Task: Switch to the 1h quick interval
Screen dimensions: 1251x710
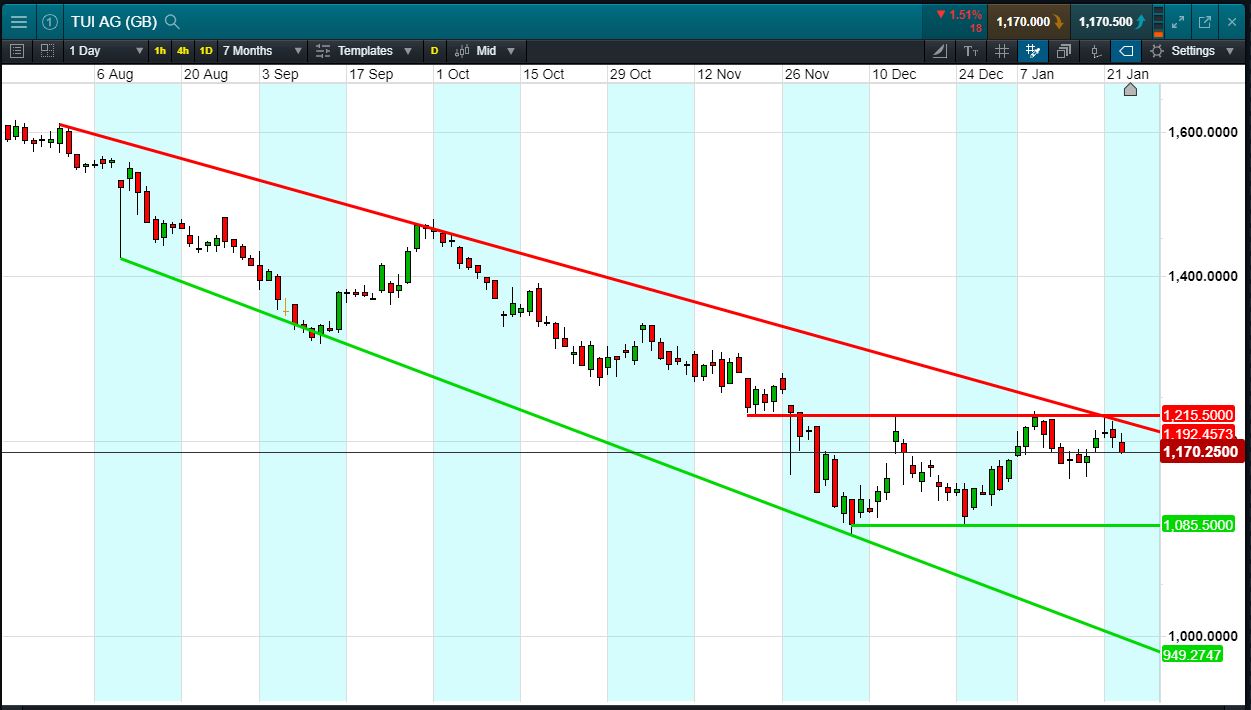Action: point(160,51)
